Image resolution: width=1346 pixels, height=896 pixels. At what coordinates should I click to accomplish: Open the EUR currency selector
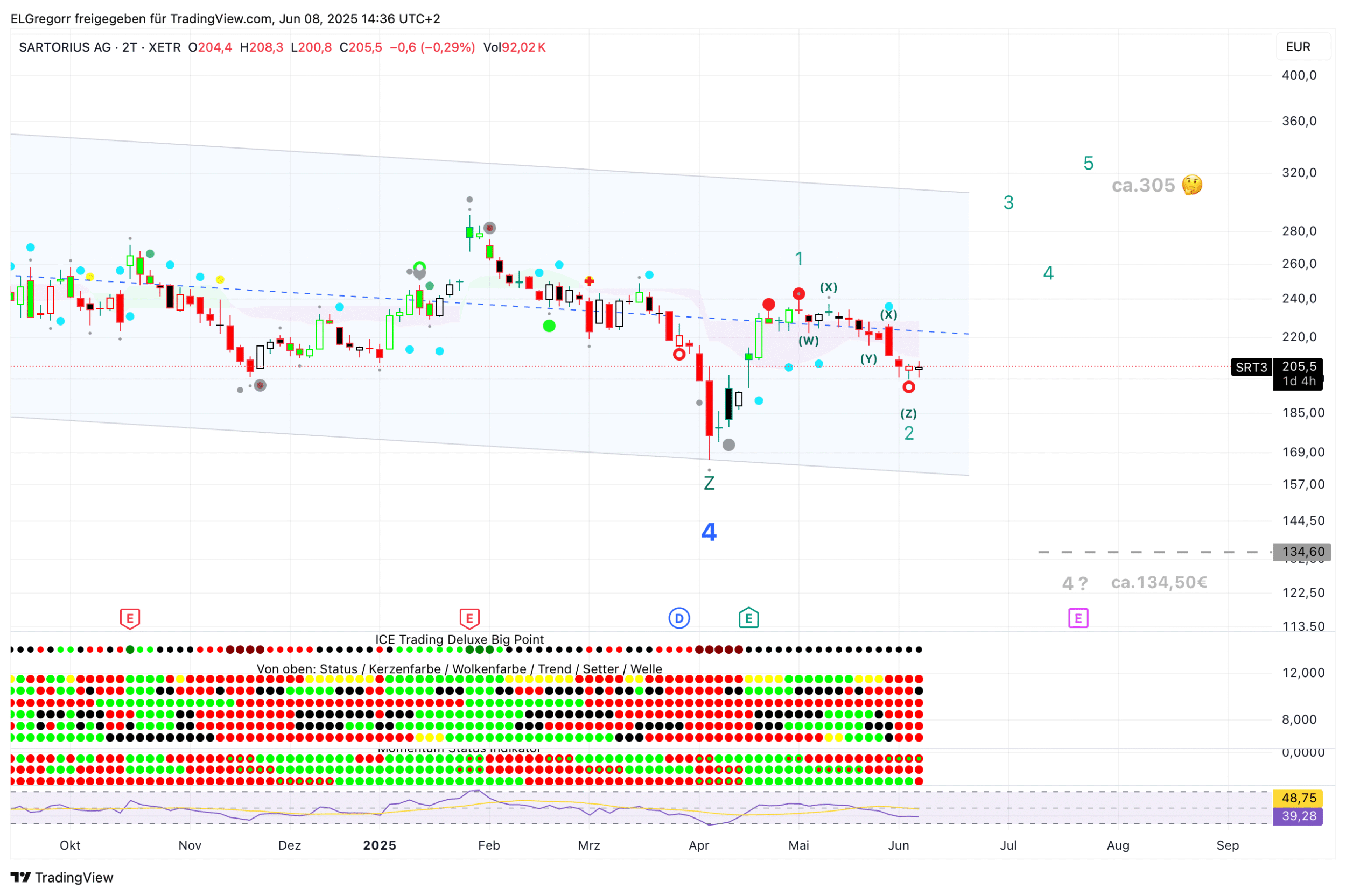click(x=1298, y=47)
